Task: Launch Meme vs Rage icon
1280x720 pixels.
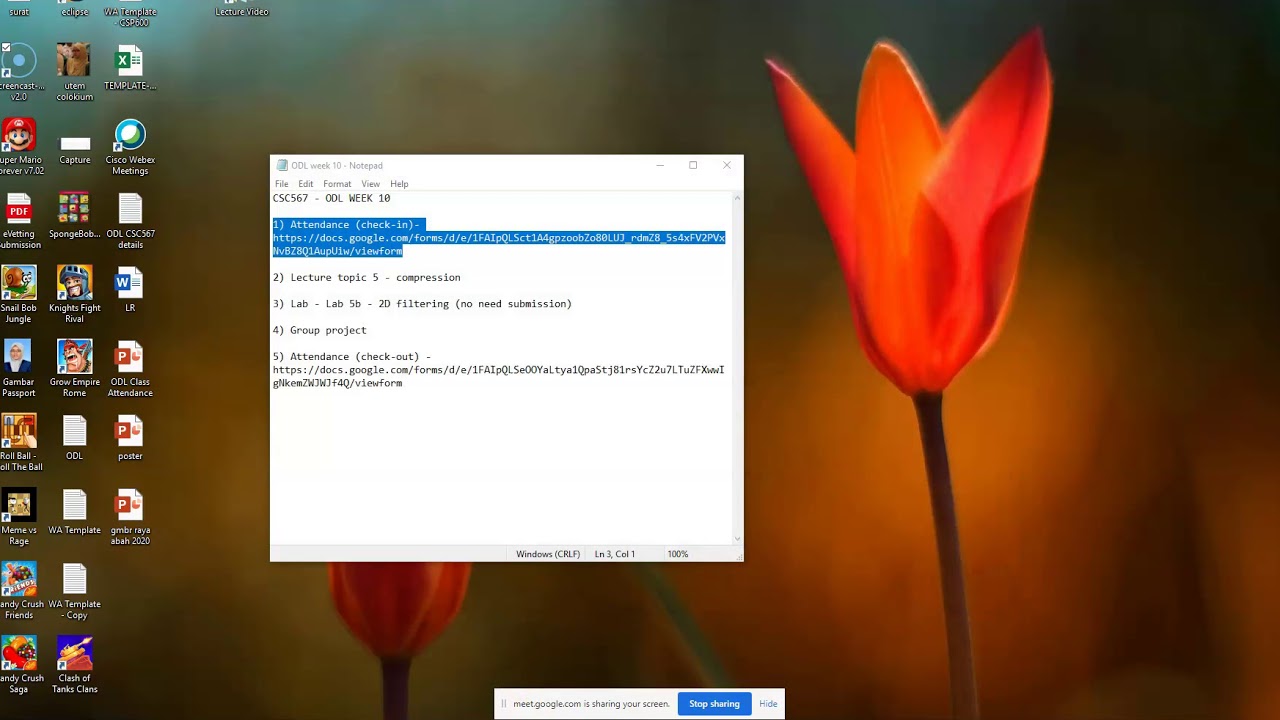Action: pos(19,517)
